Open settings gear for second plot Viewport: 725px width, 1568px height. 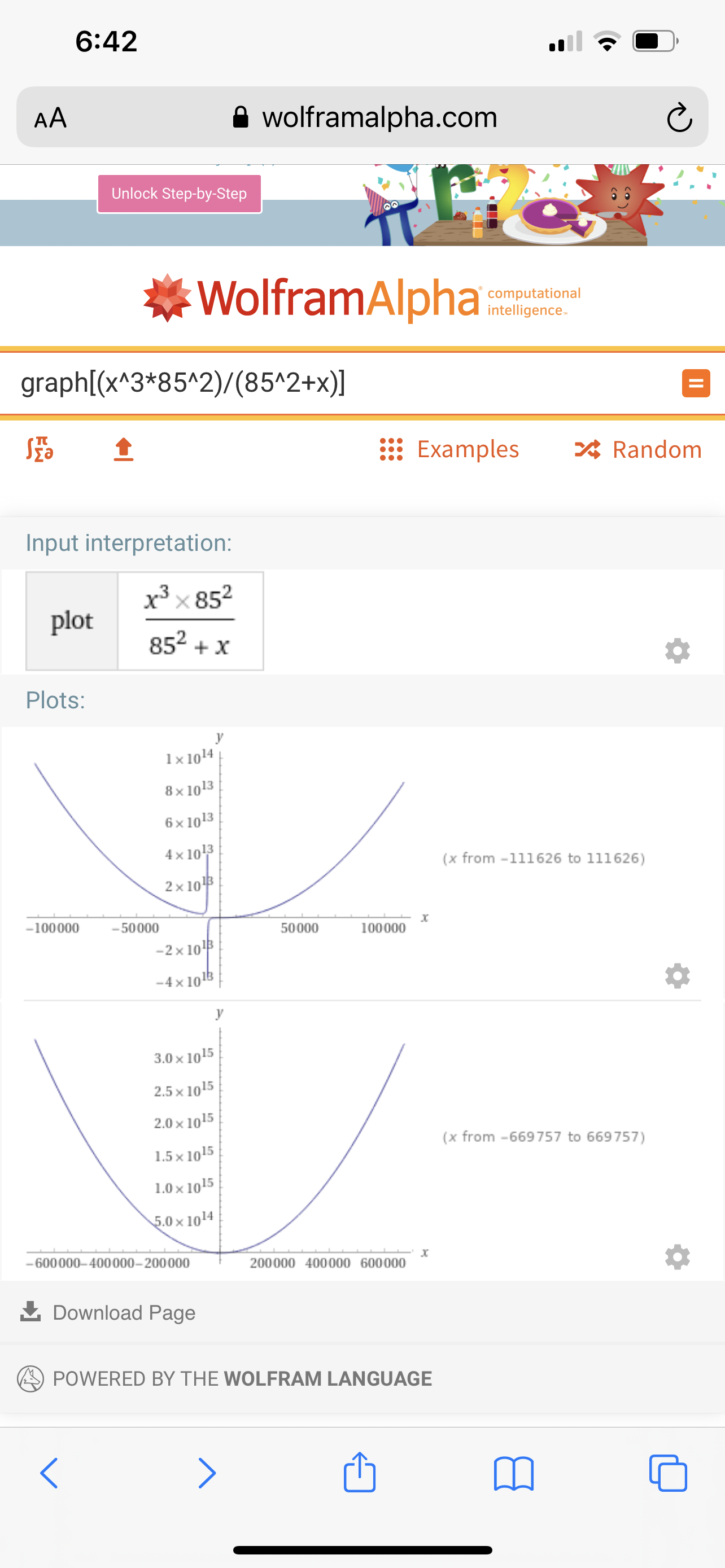pos(677,1256)
